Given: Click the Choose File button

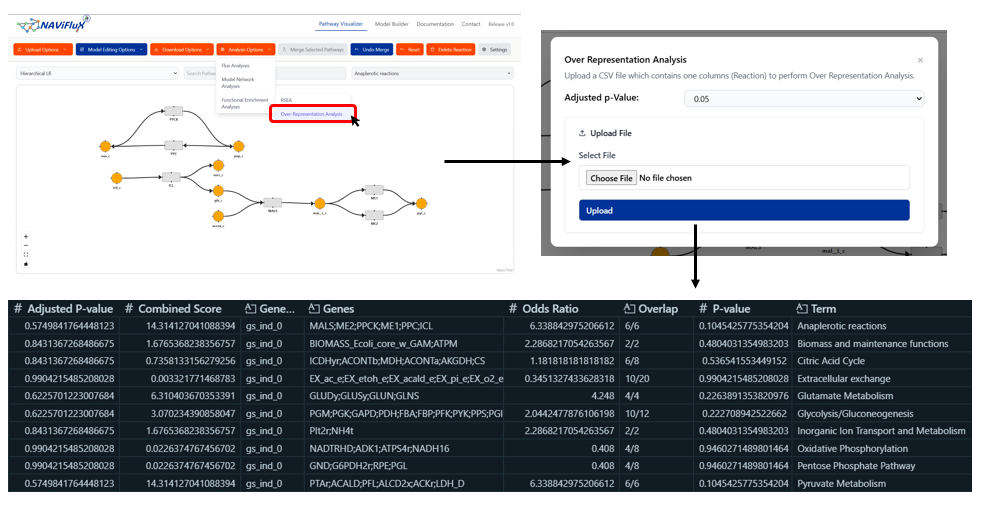Looking at the screenshot, I should (x=610, y=178).
